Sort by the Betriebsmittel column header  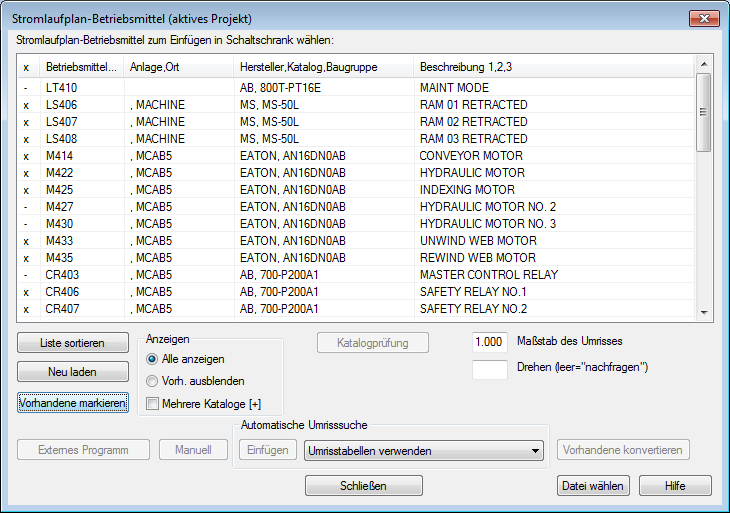point(81,67)
